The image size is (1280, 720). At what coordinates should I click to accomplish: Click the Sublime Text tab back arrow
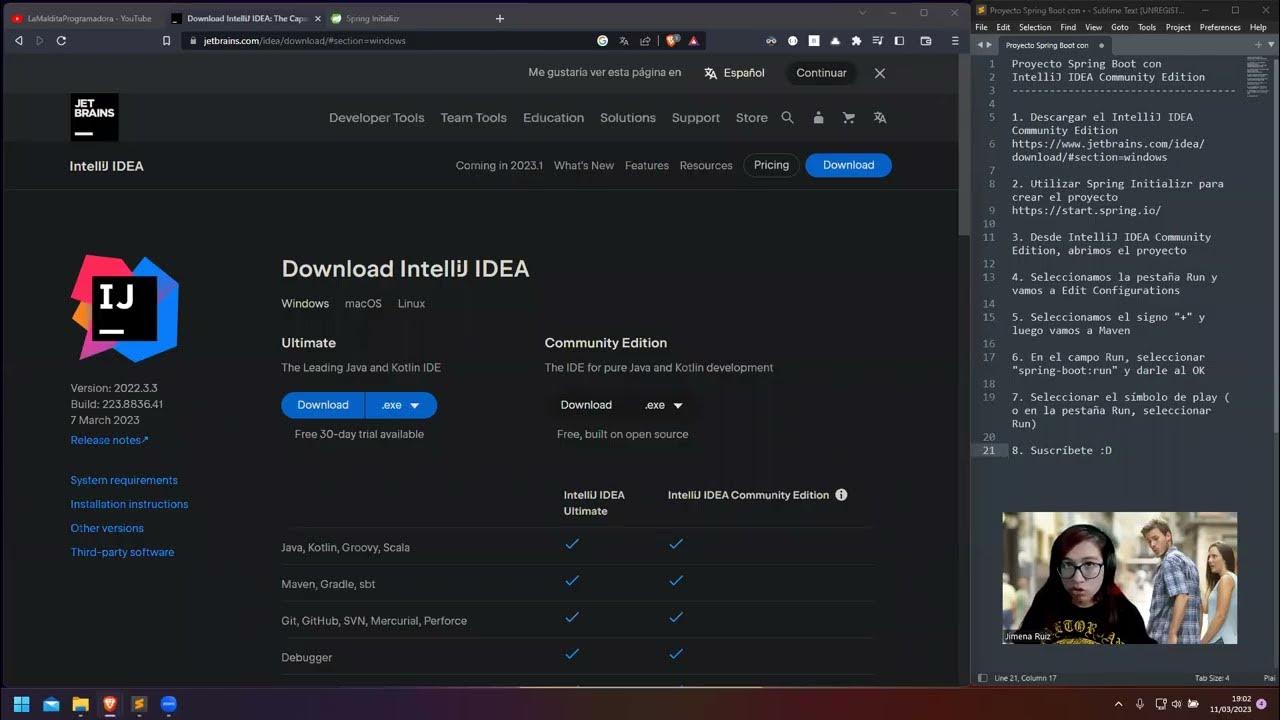point(980,45)
